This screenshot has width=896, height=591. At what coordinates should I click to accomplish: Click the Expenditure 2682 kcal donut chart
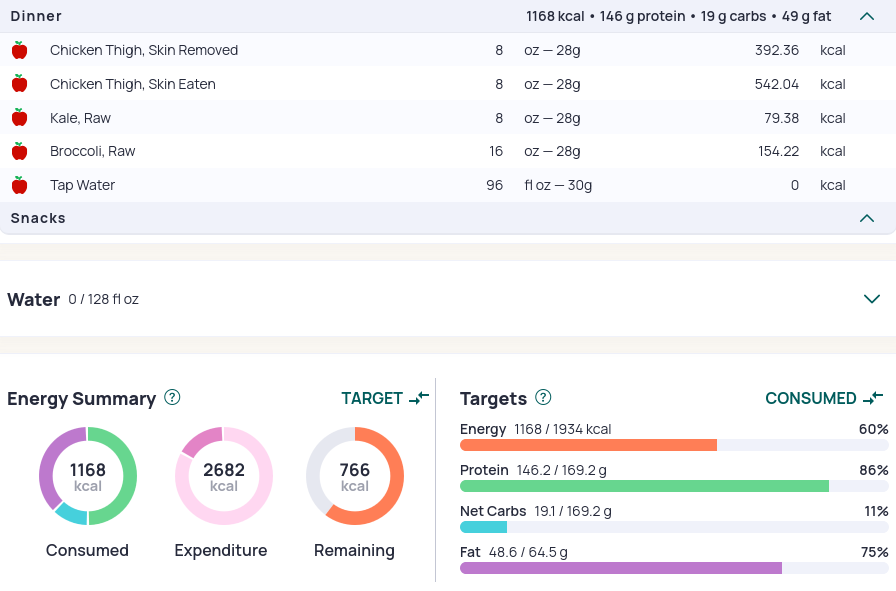coord(223,476)
